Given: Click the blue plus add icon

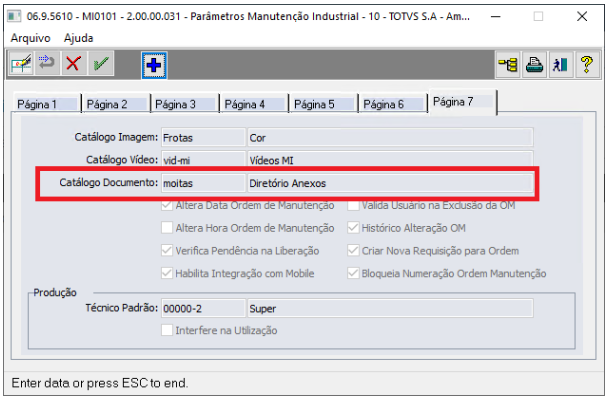Looking at the screenshot, I should pos(154,65).
